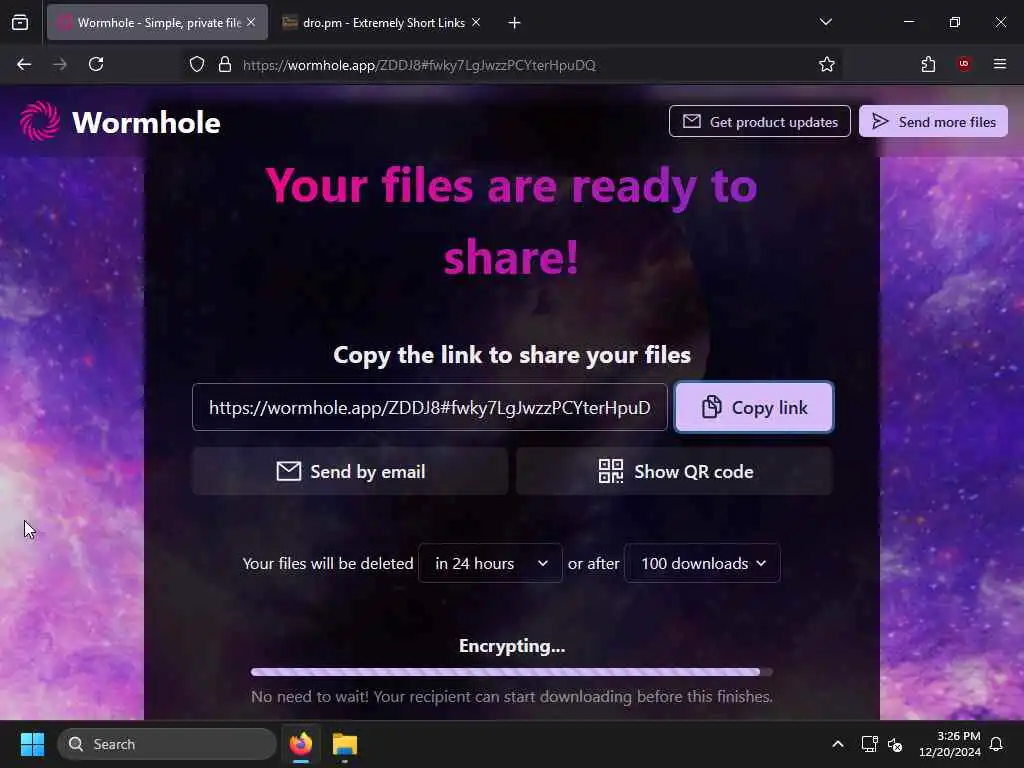
Task: Bookmark this page with the star icon
Action: click(x=827, y=65)
